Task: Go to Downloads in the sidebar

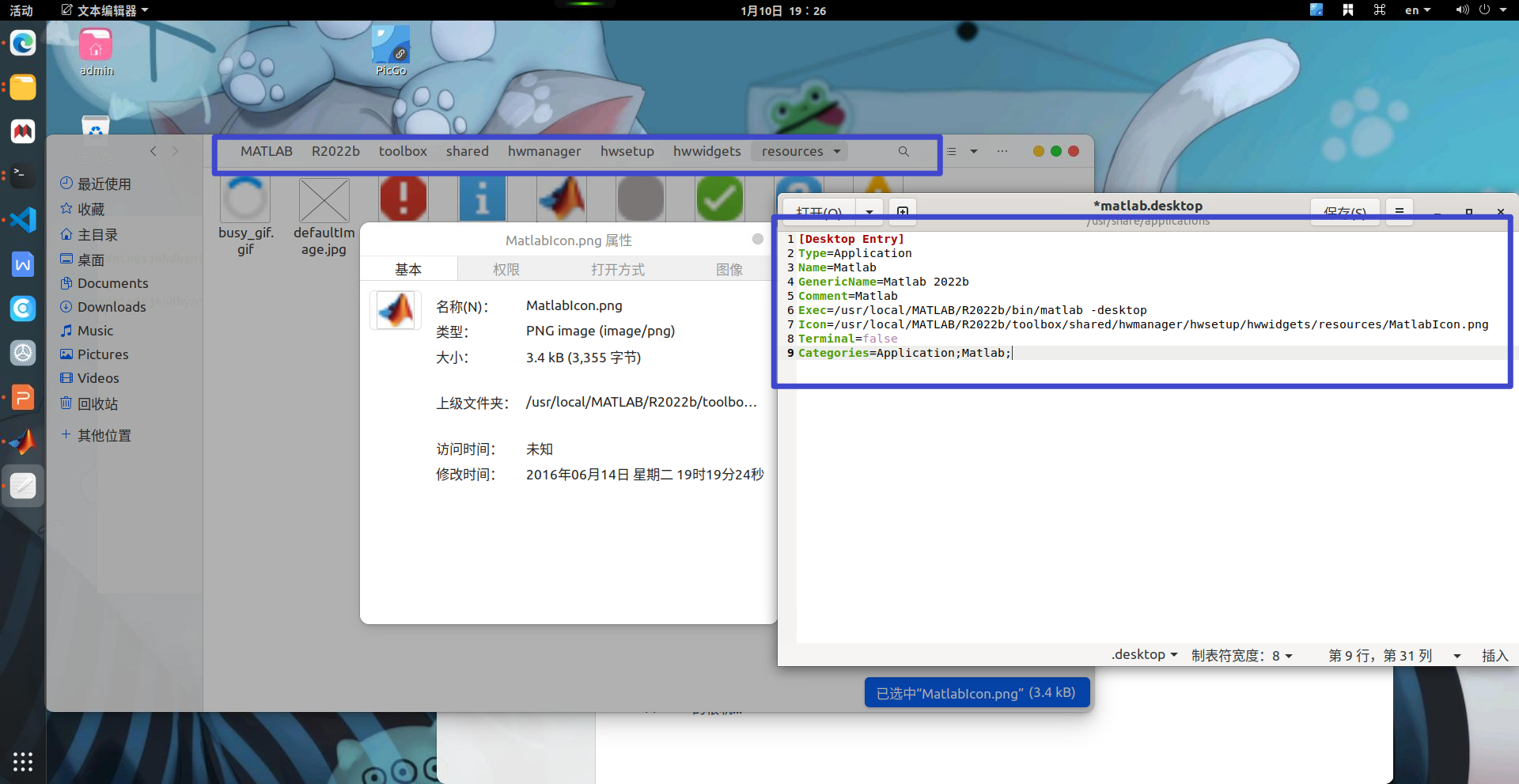Action: (112, 307)
